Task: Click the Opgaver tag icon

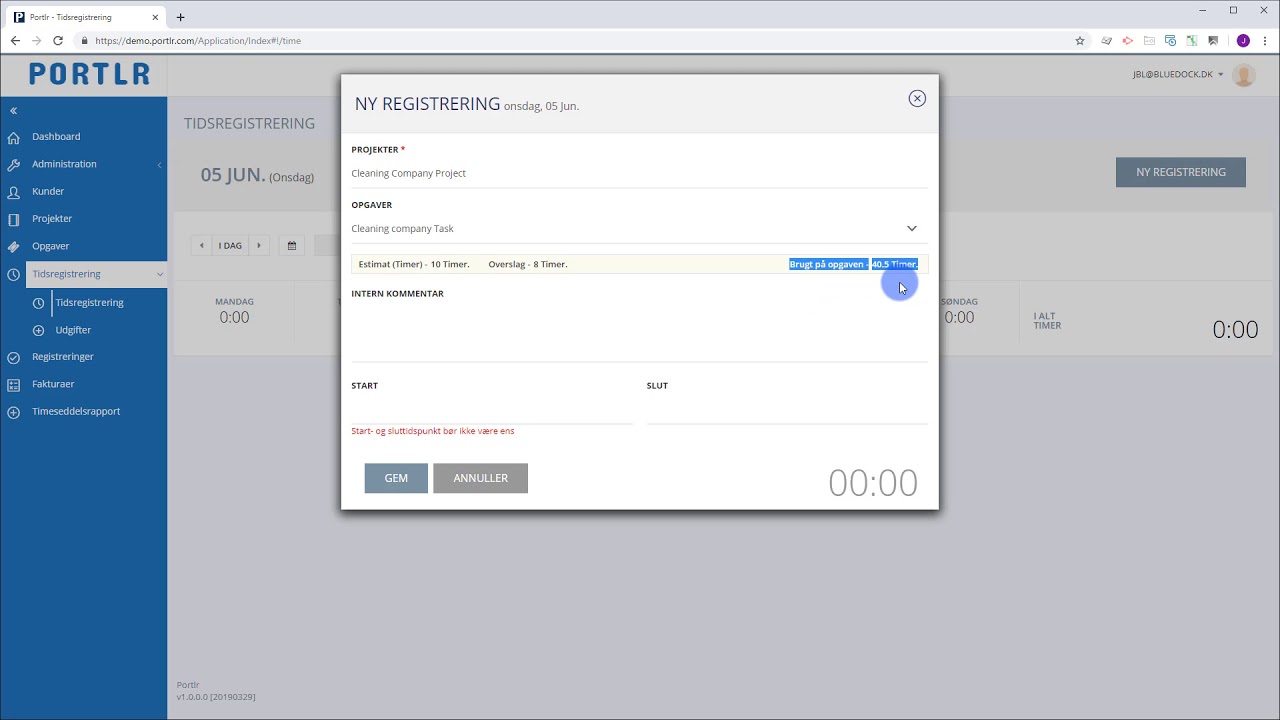Action: click(x=13, y=246)
